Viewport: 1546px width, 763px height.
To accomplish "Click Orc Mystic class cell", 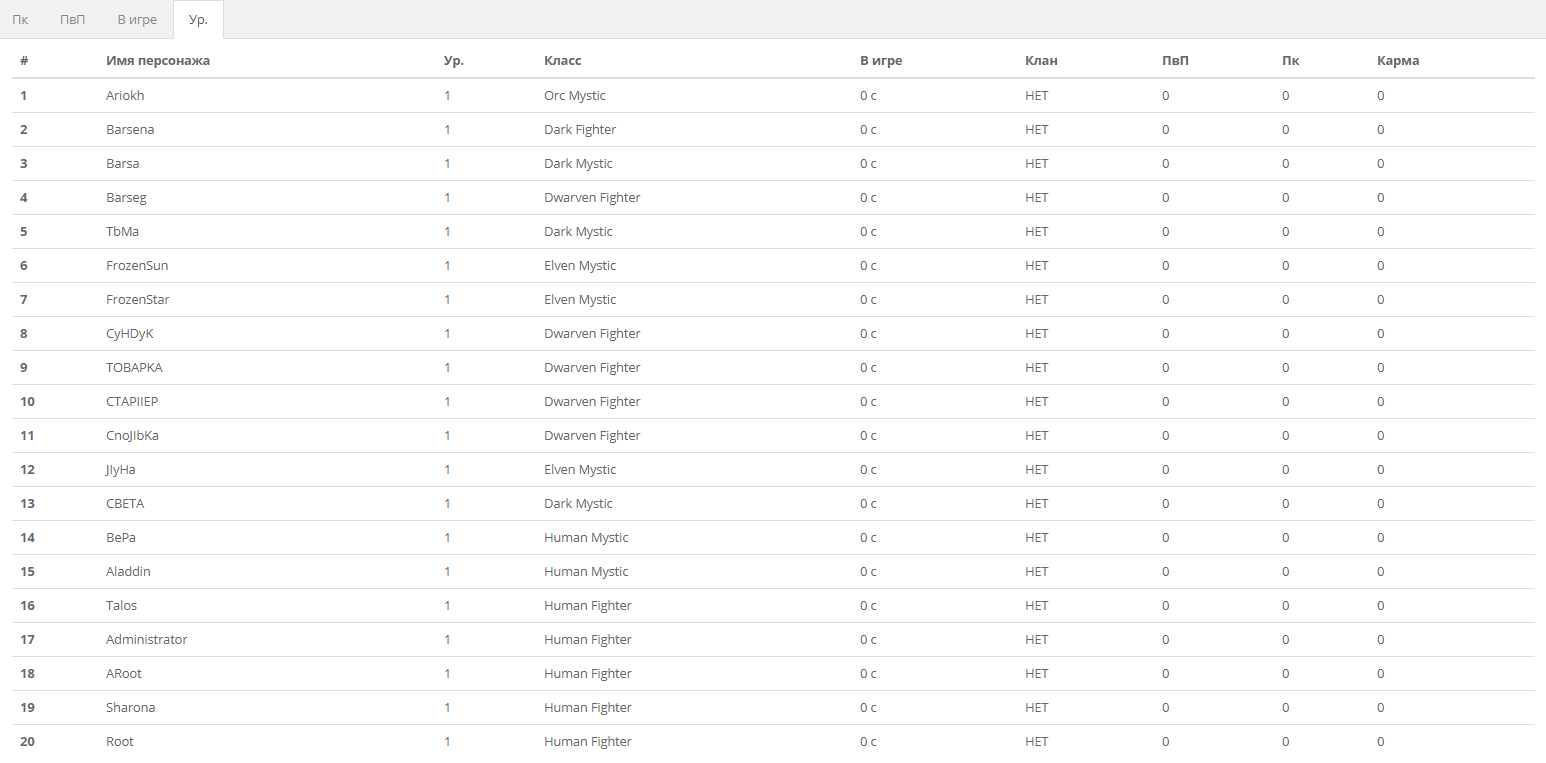I will point(574,96).
